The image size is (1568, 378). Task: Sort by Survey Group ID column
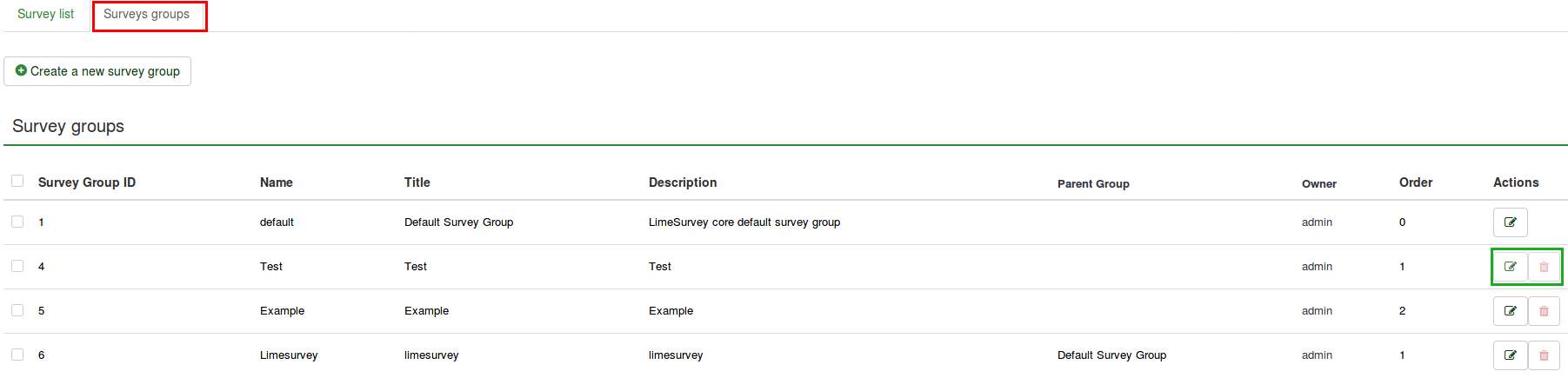click(x=87, y=182)
